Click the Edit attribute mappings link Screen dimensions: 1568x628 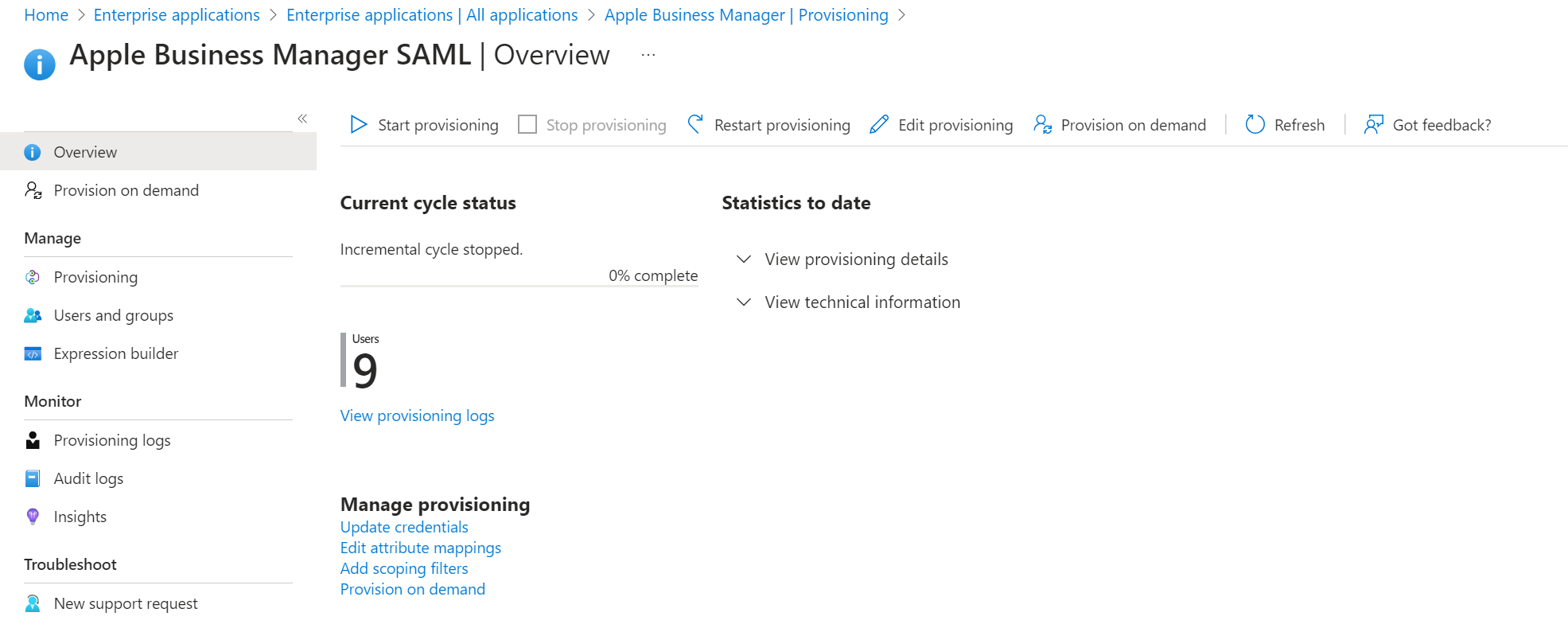[x=420, y=548]
